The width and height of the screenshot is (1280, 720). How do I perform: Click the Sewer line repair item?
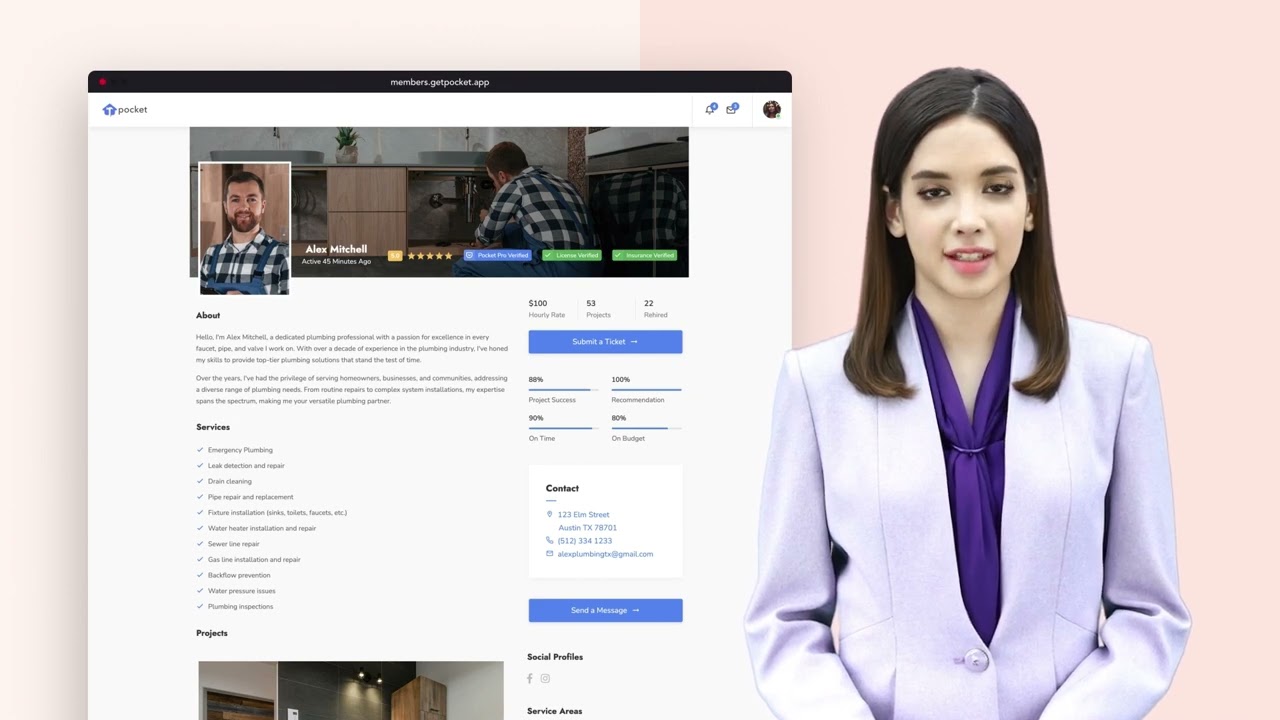(234, 544)
